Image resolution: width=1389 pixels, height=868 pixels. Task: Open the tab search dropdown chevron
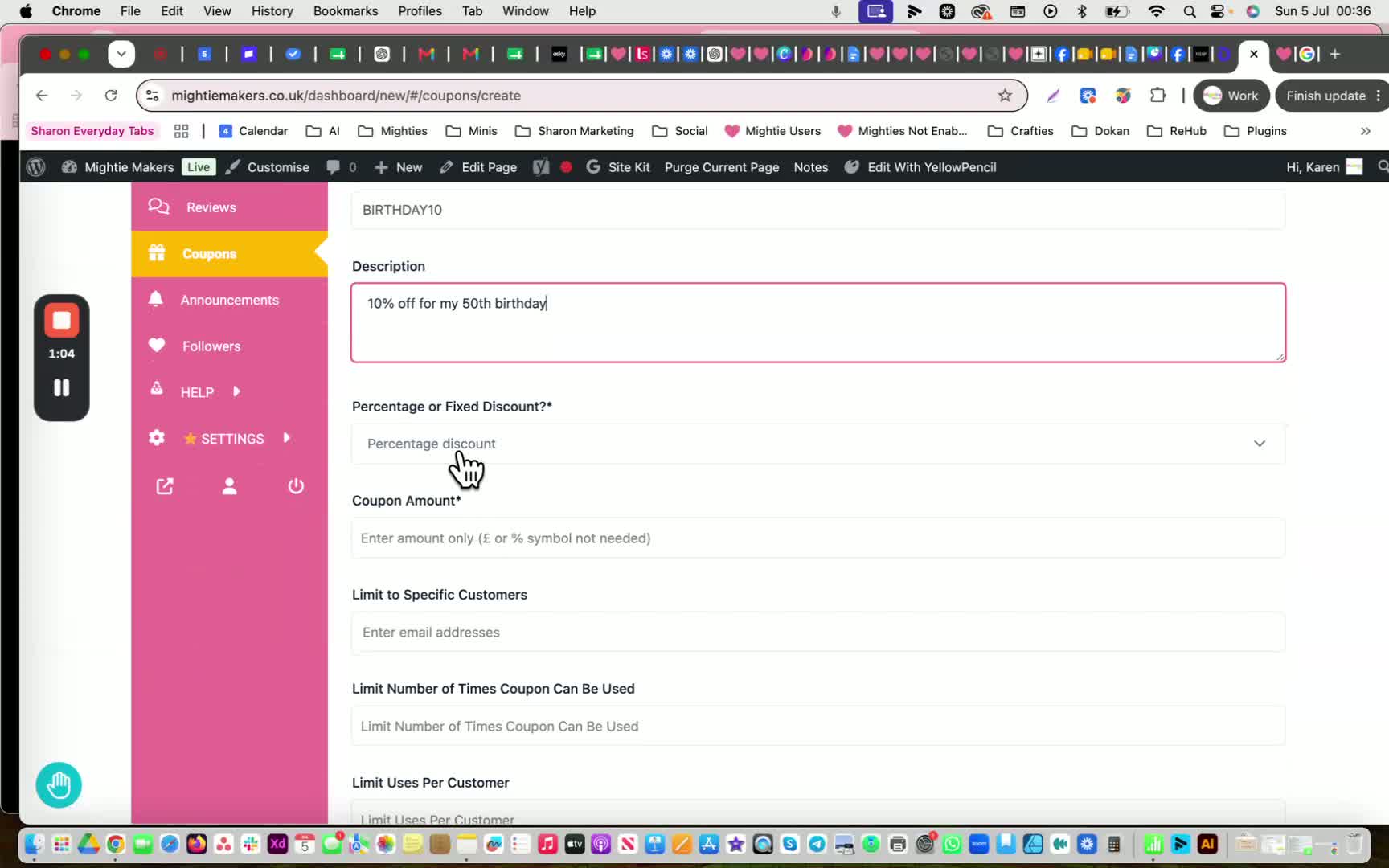coord(121,54)
